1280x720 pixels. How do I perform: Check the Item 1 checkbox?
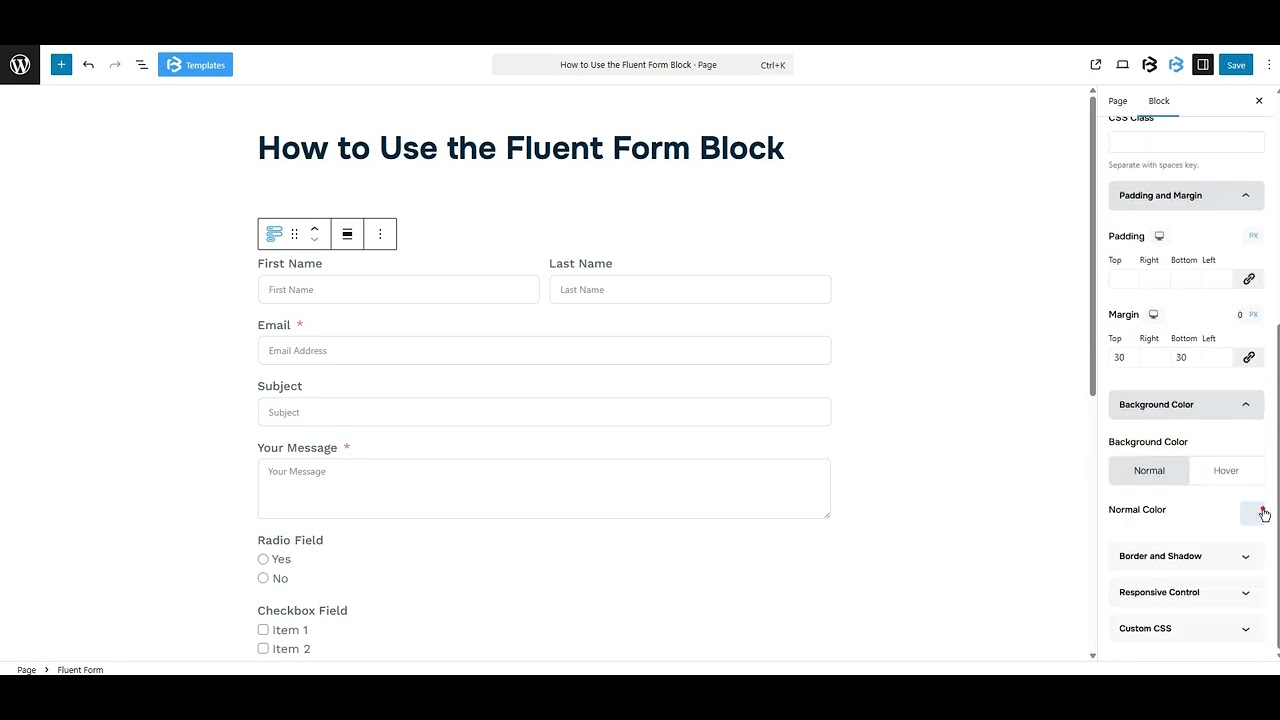(263, 629)
